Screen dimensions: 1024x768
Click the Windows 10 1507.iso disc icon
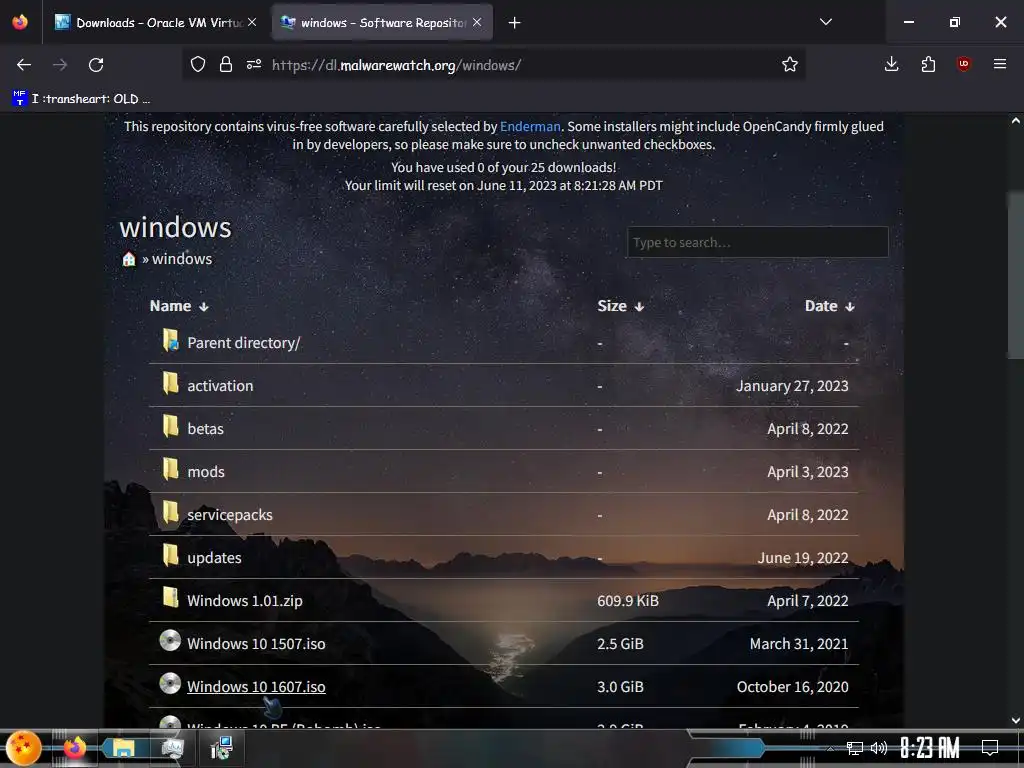coord(170,641)
